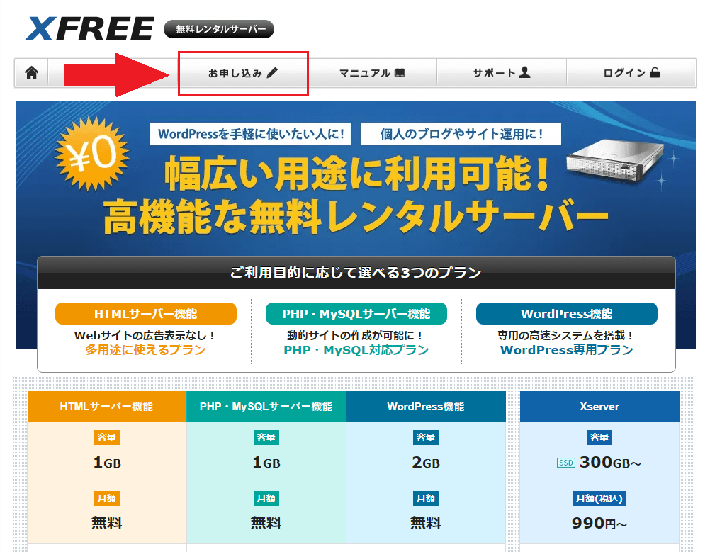Click the pencil icon beside お申し込み
710x552 pixels.
(x=272, y=72)
